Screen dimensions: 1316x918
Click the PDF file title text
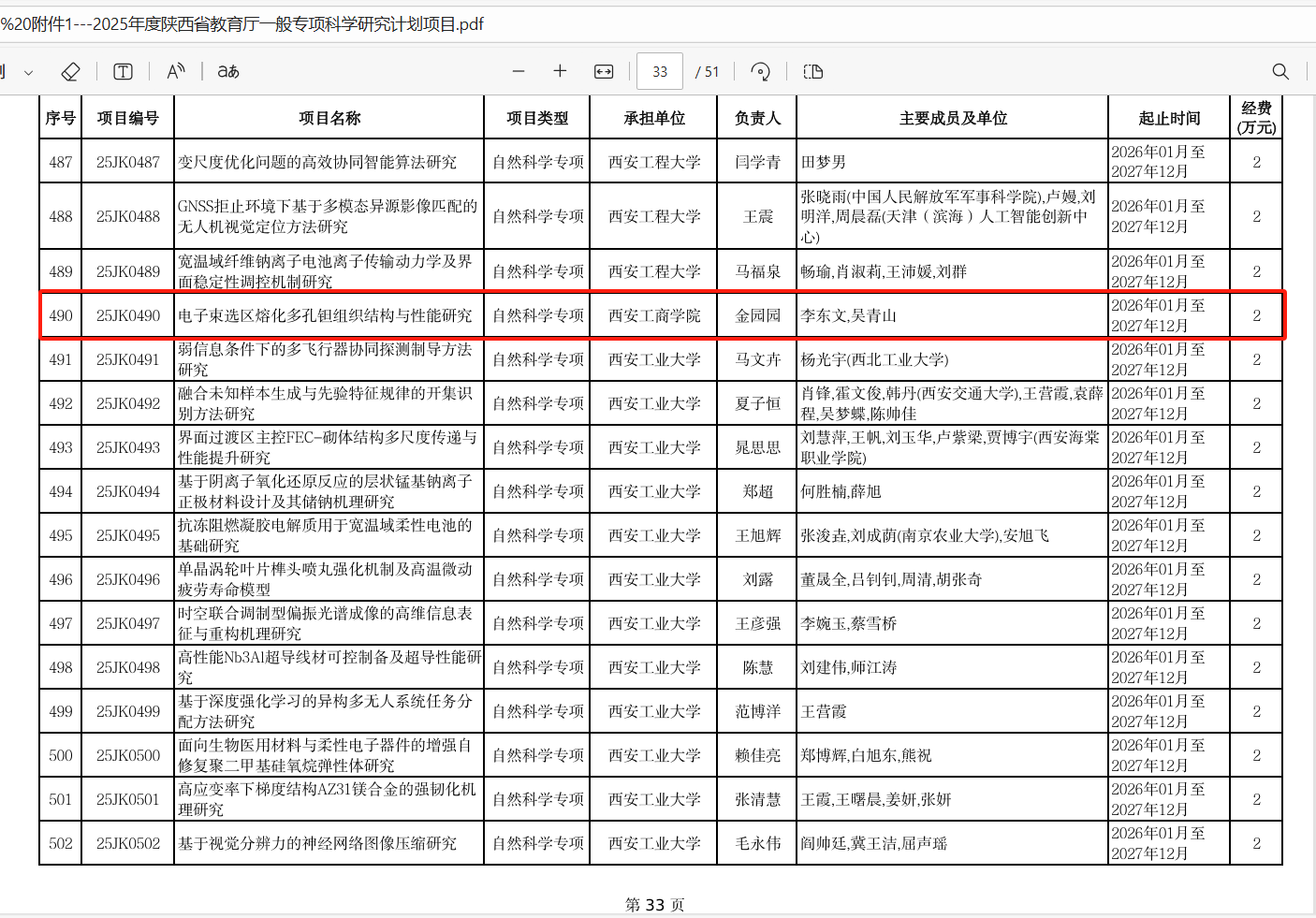coord(243,23)
